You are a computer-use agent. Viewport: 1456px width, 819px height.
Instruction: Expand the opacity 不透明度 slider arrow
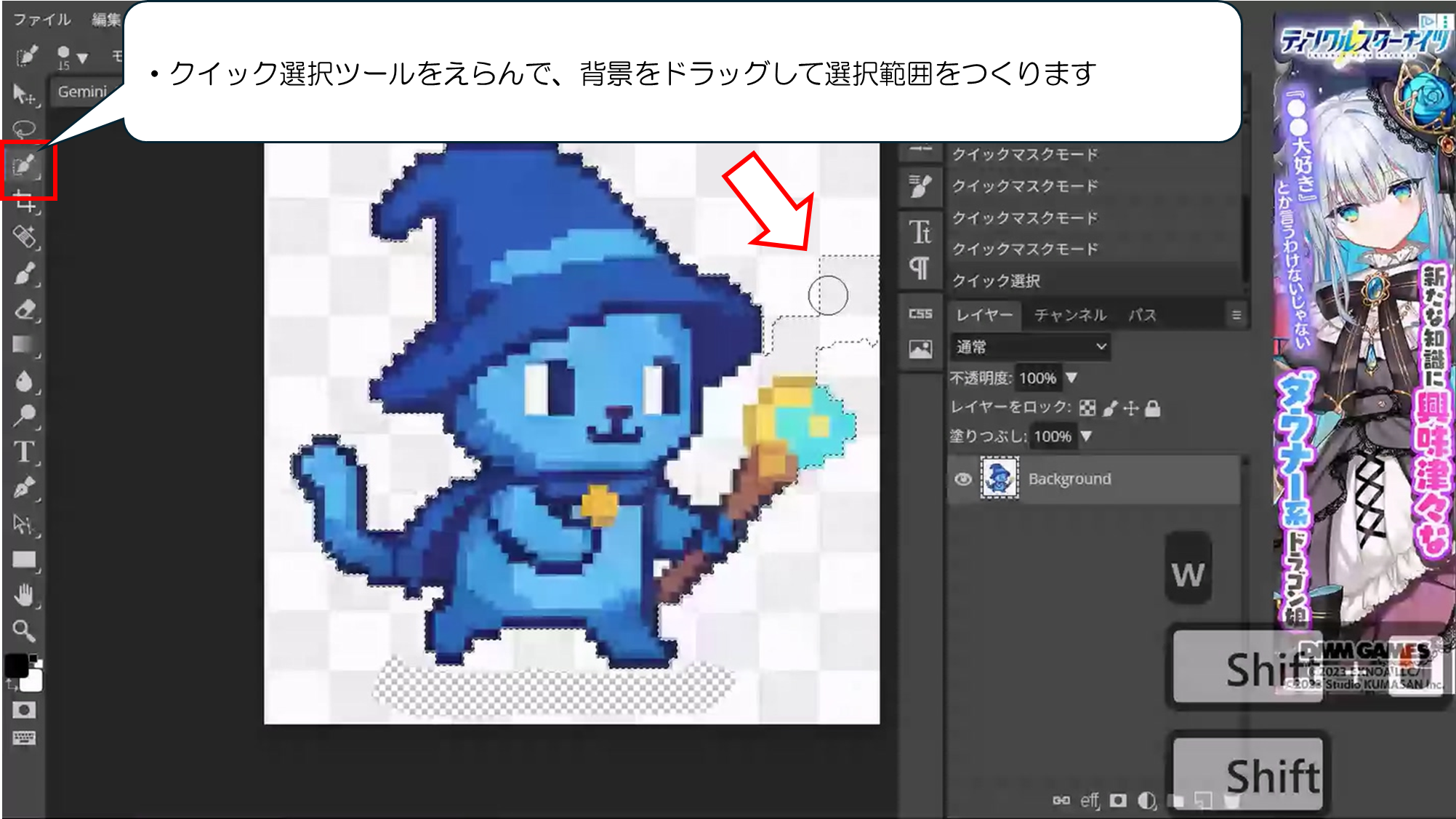1071,377
